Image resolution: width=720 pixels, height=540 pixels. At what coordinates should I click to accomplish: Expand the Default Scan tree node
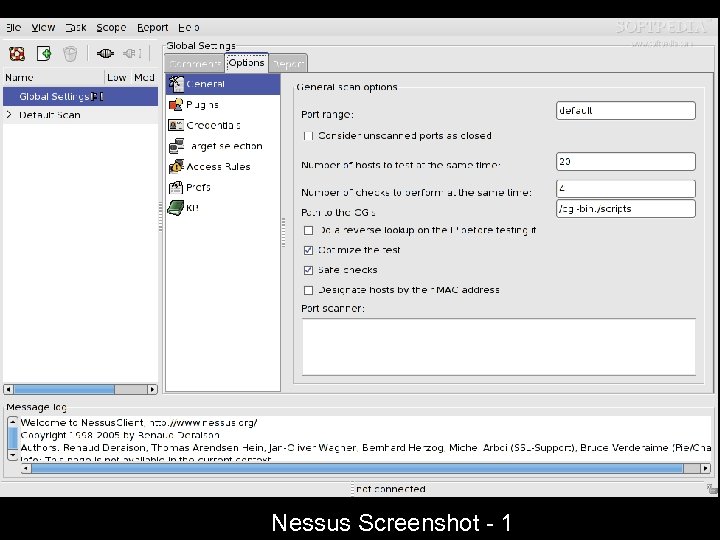pos(9,114)
